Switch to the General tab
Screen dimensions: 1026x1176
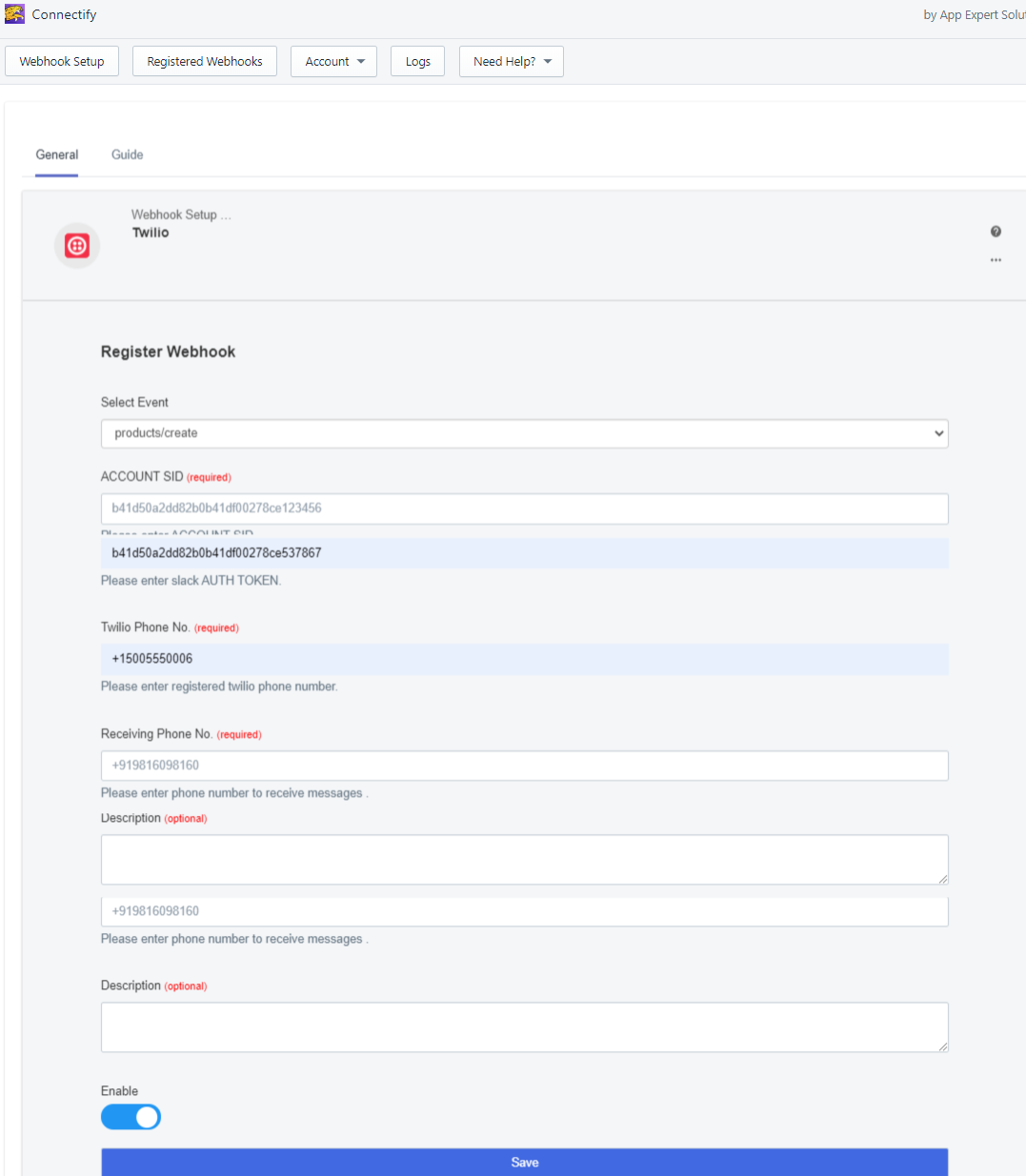[57, 155]
